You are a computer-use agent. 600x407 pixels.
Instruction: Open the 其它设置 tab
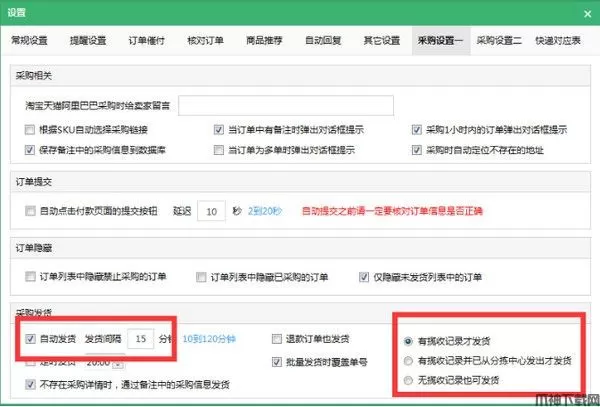pos(382,40)
